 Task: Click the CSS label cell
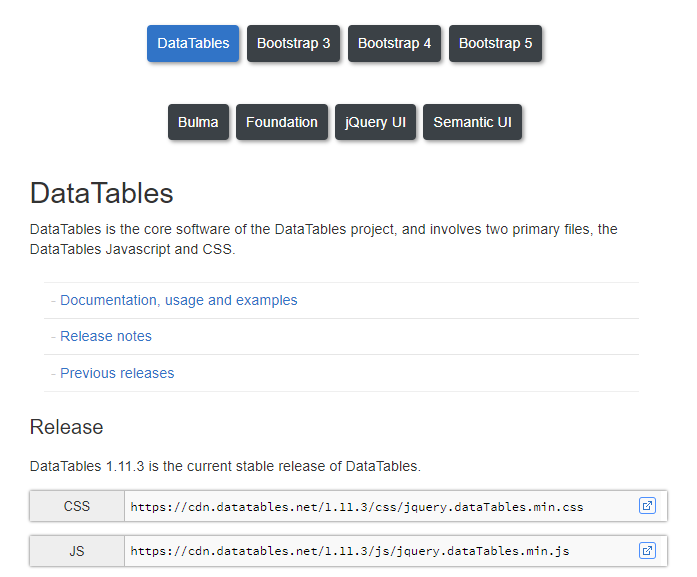pyautogui.click(x=77, y=506)
